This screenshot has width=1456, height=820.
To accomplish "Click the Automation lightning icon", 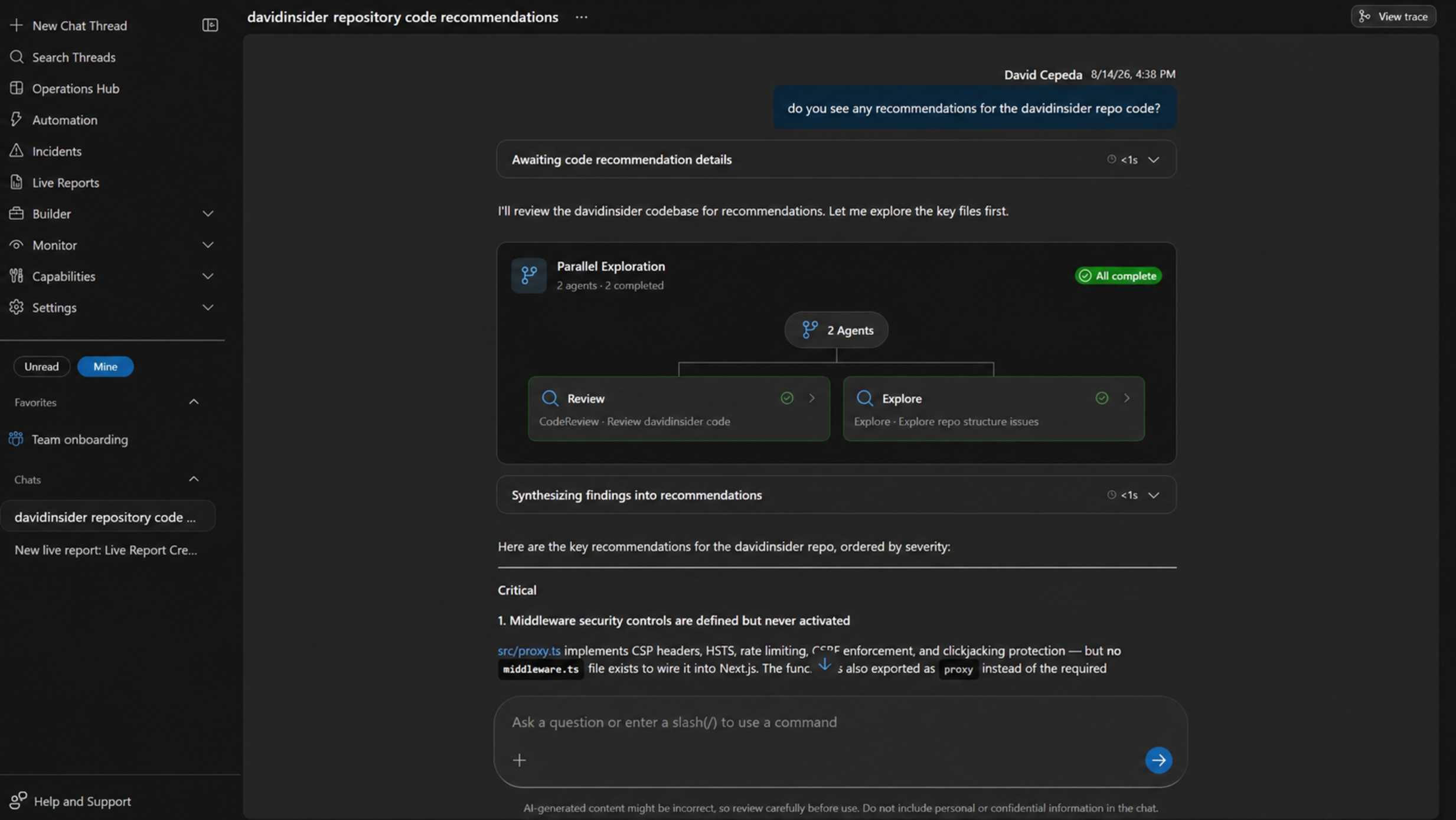I will tap(17, 119).
